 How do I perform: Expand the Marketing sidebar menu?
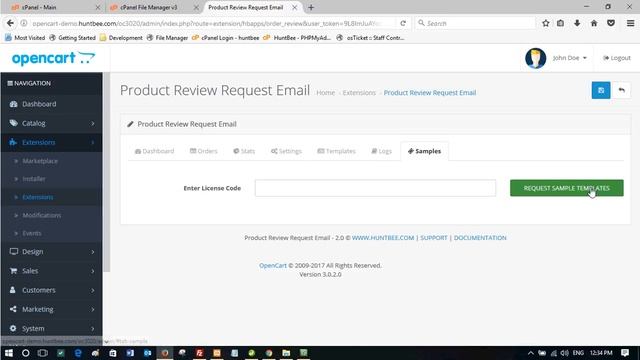pyautogui.click(x=51, y=309)
